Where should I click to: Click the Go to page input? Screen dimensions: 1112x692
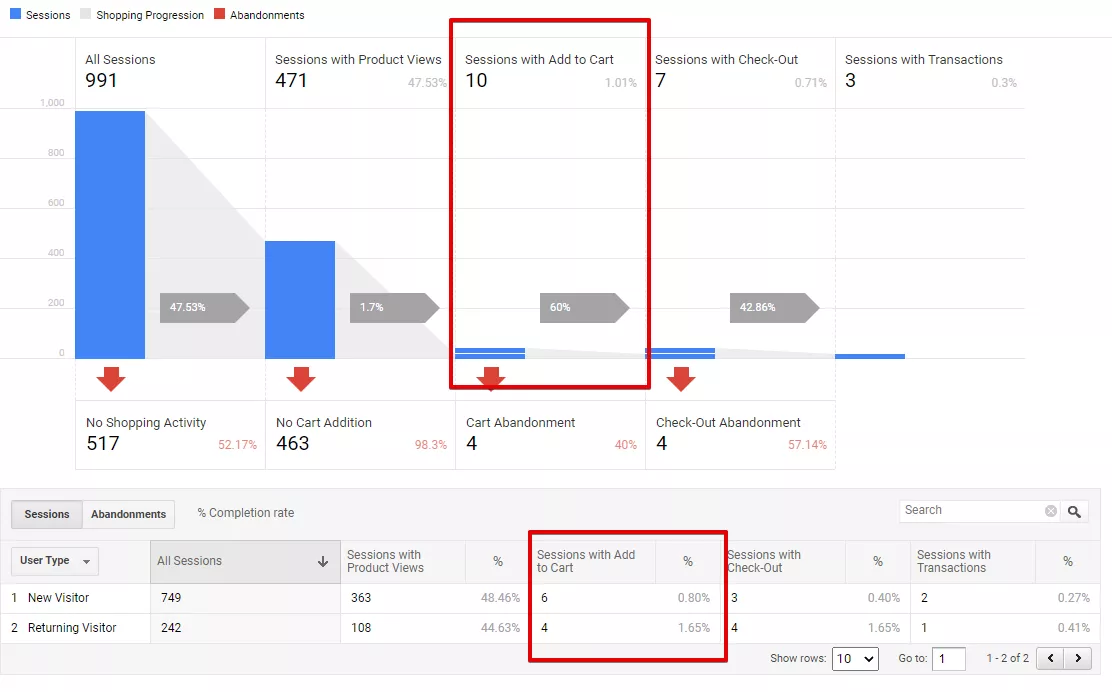pos(949,659)
